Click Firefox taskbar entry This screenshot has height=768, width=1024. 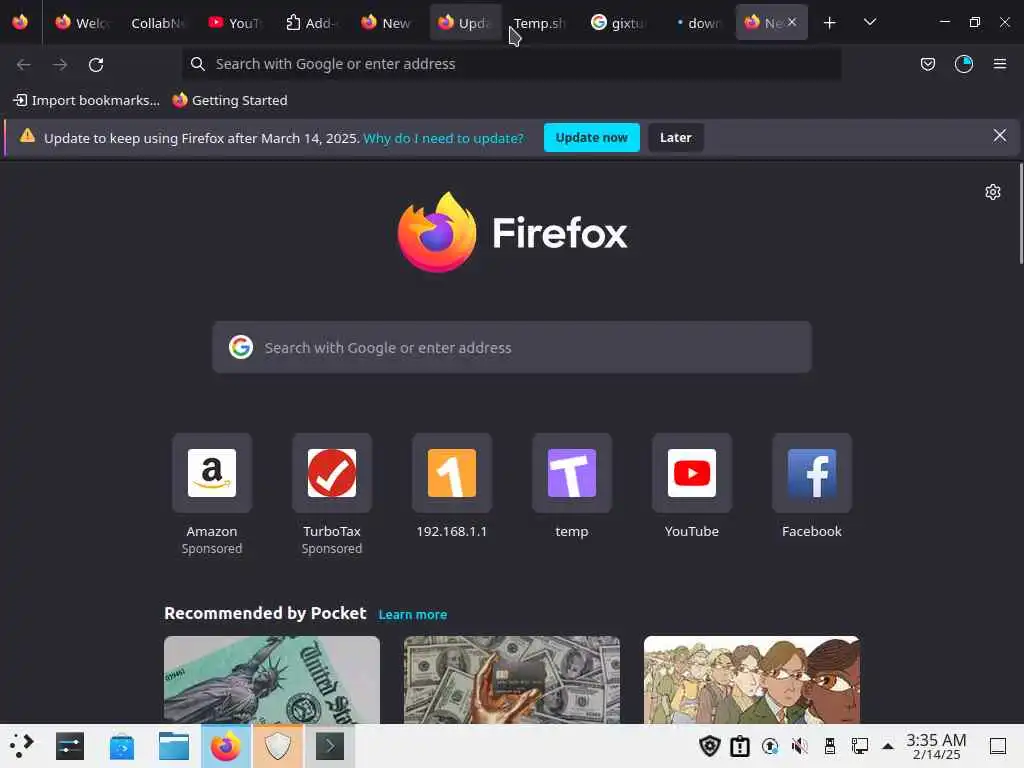(x=226, y=746)
